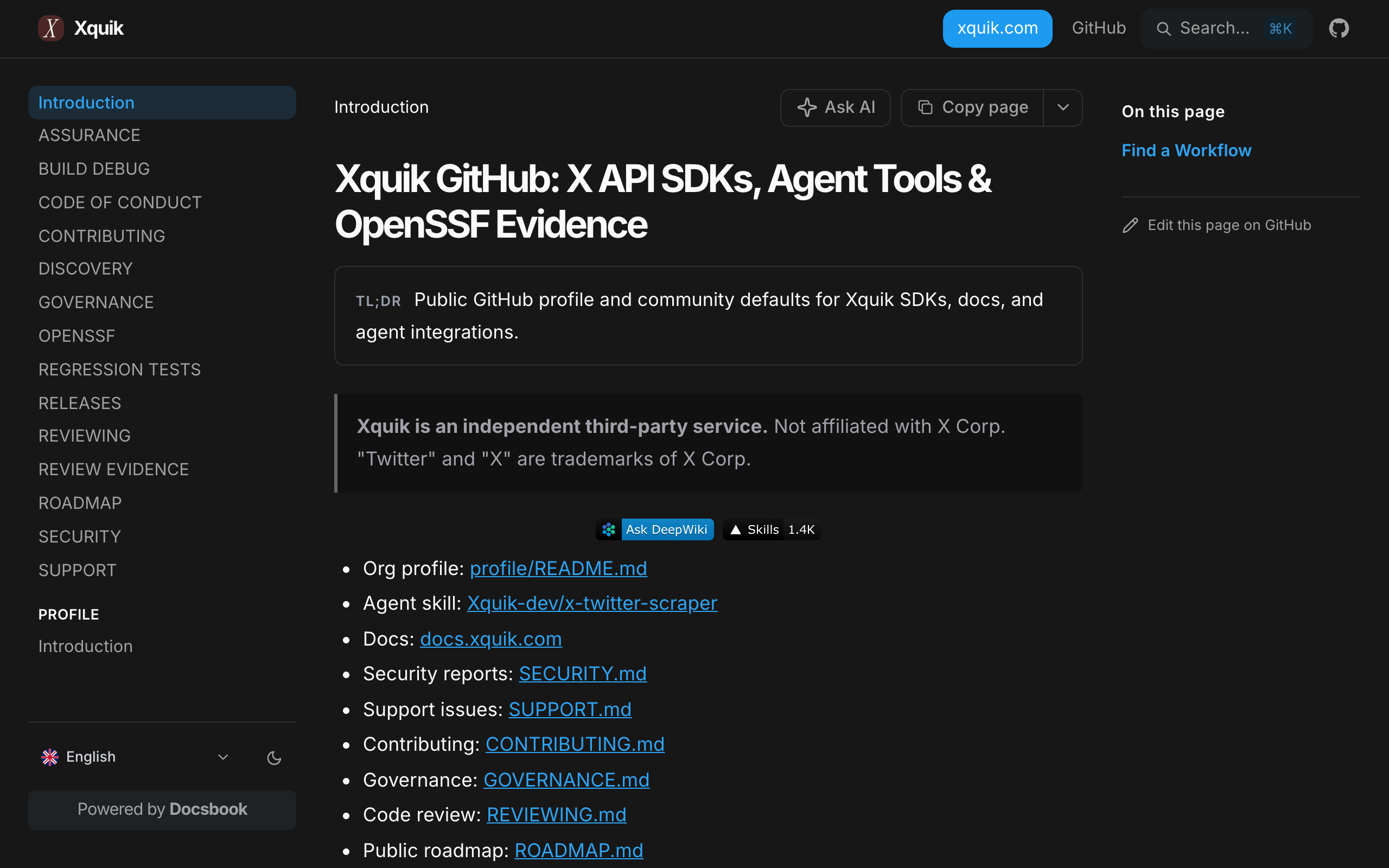Open Introduction under PROFILE section
1389x868 pixels.
coord(86,647)
